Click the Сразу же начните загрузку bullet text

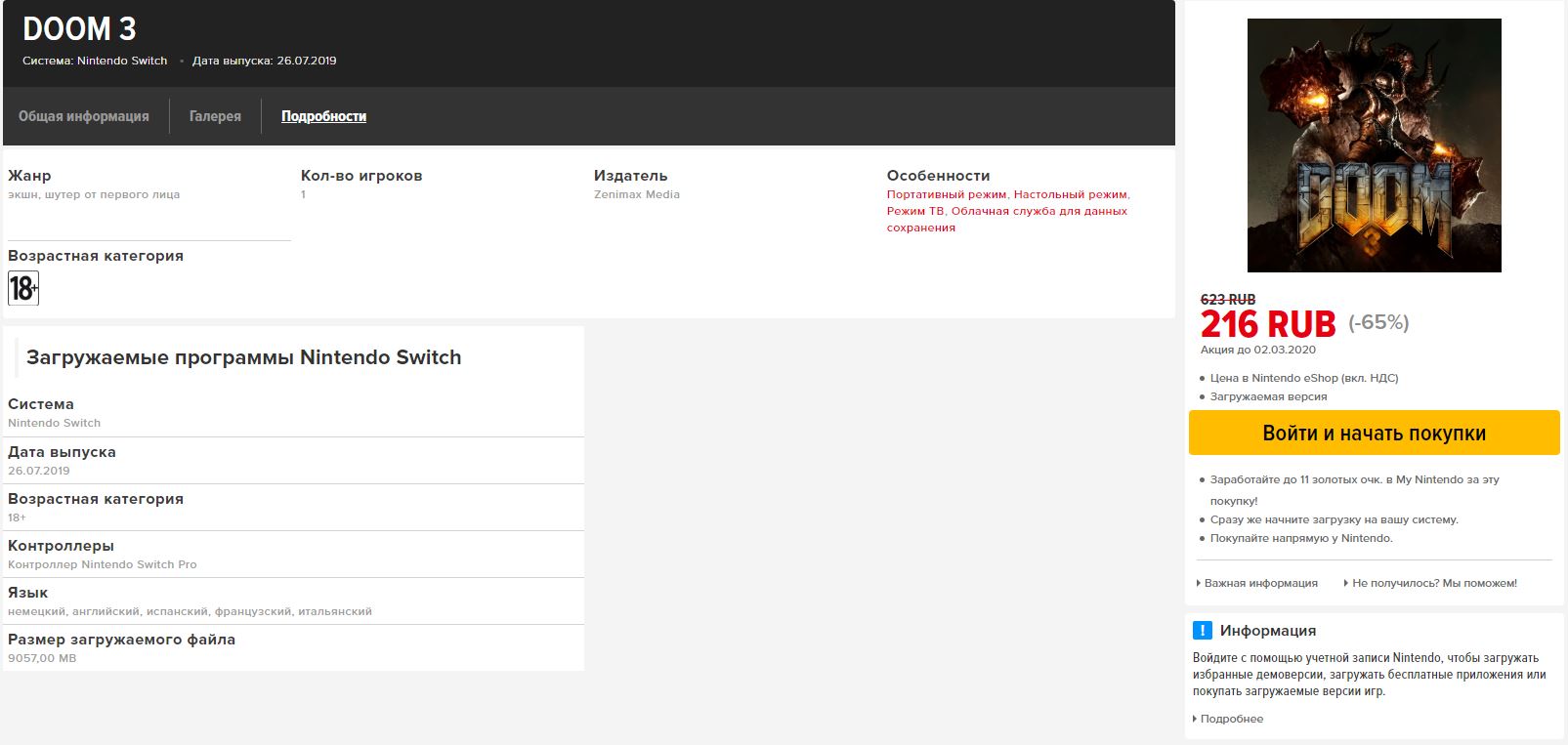pyautogui.click(x=1334, y=519)
